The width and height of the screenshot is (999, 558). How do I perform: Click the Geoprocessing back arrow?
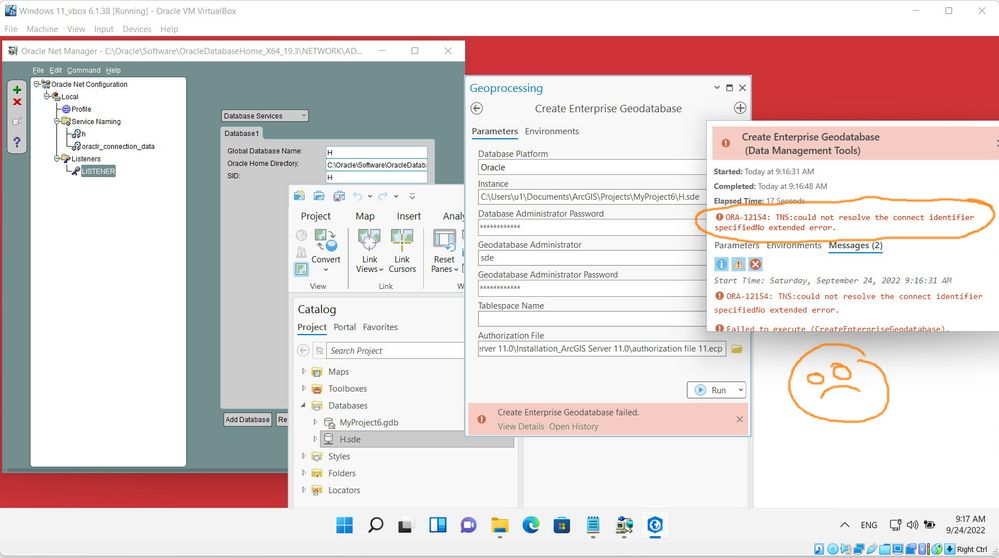[477, 108]
